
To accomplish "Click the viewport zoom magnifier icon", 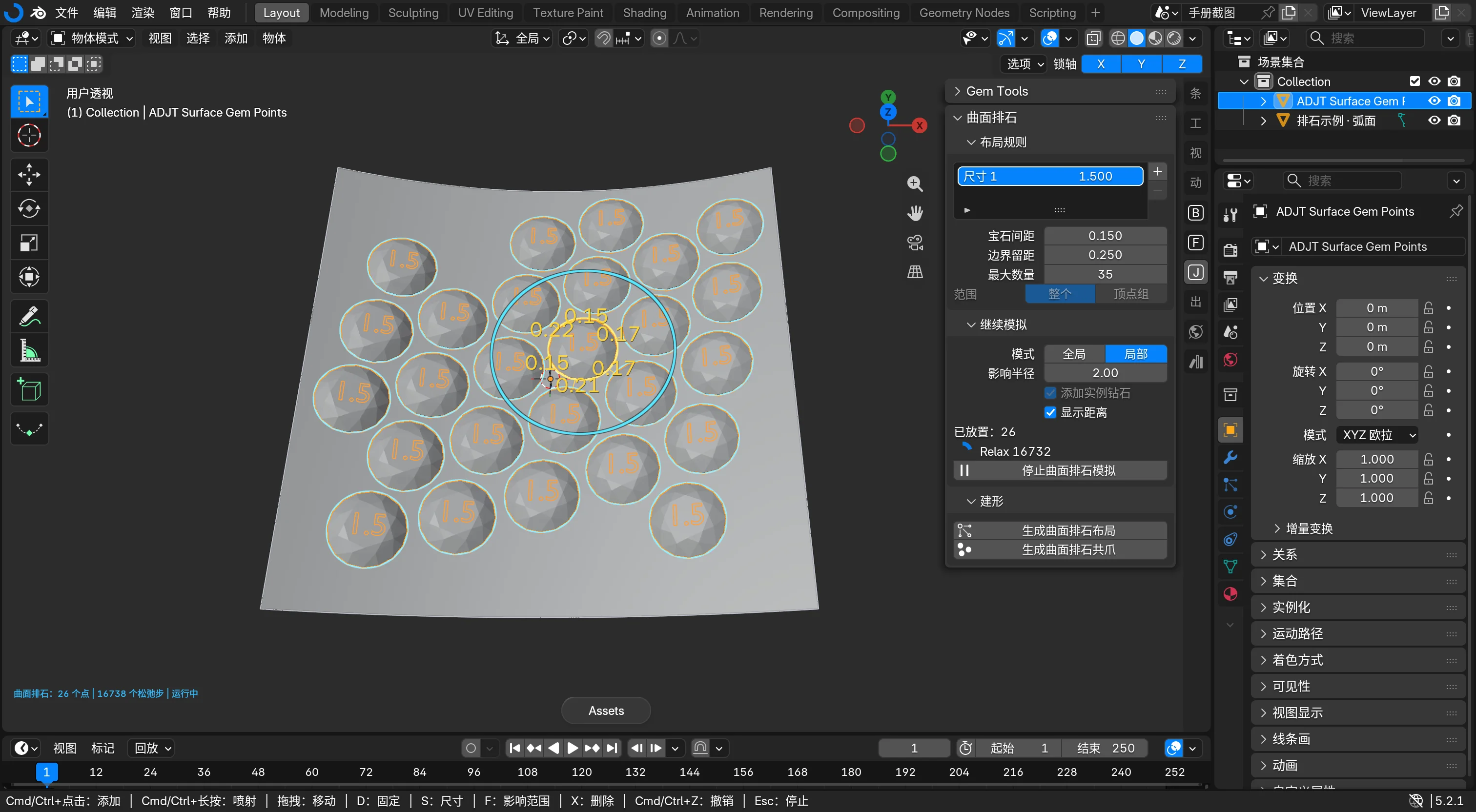I will coord(915,183).
